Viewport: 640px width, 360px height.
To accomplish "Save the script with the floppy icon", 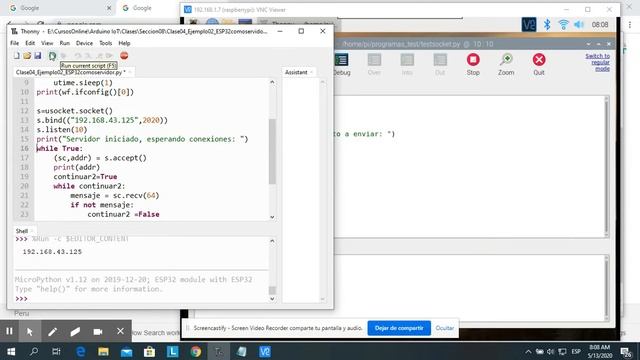I will click(38, 56).
